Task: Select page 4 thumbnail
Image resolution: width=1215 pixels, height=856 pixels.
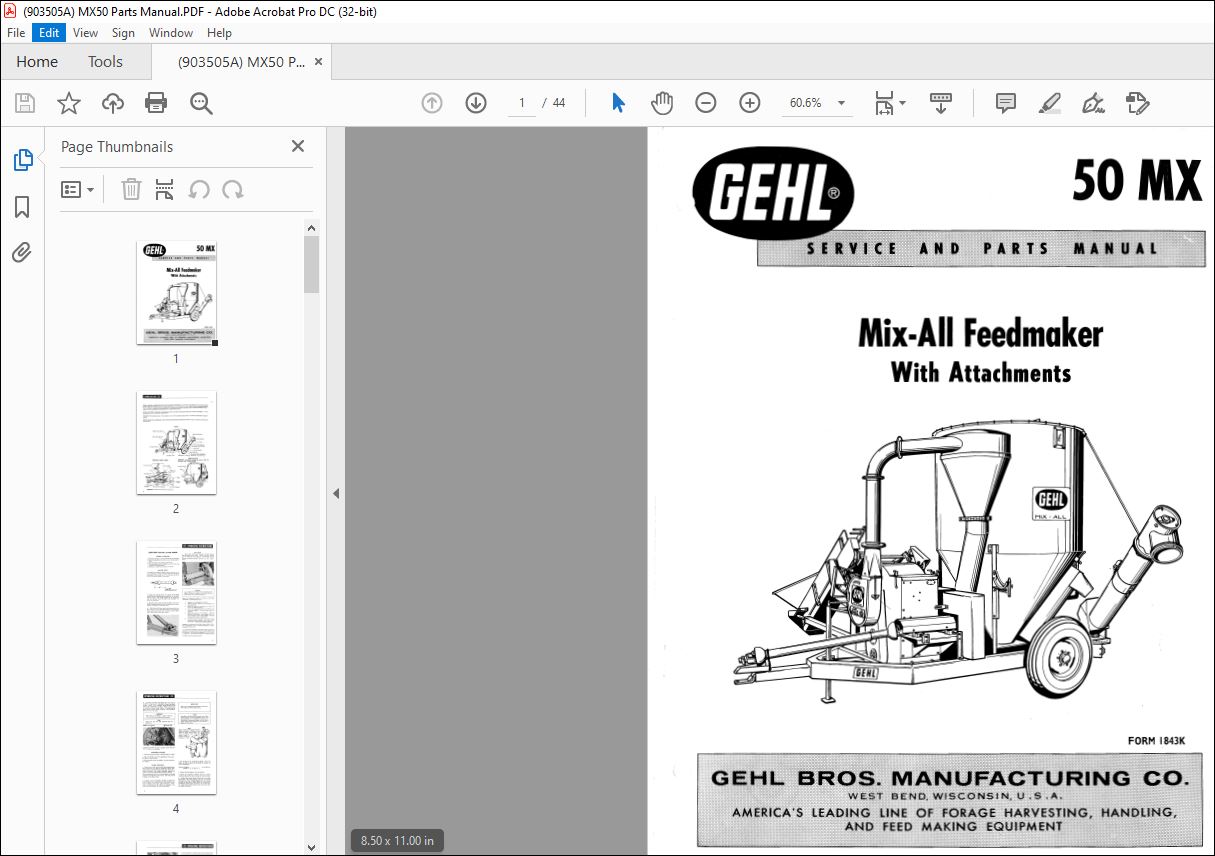Action: pos(176,743)
